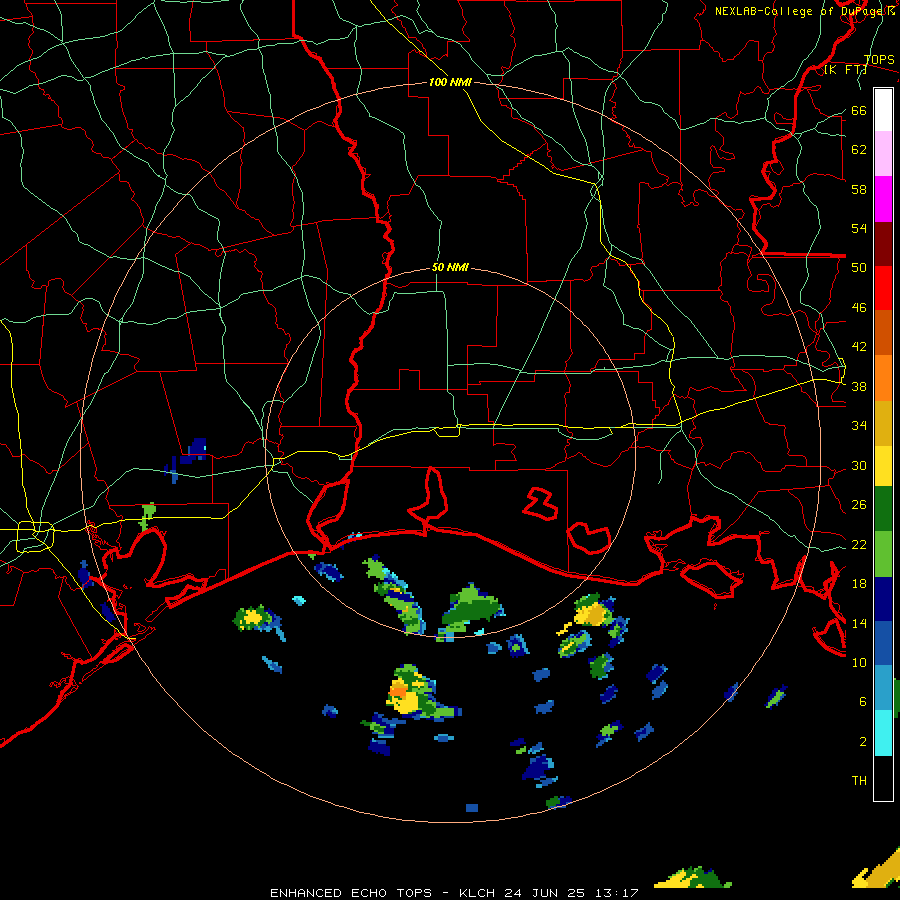
Task: Click the cyan band near the legend bottom
Action: [883, 733]
